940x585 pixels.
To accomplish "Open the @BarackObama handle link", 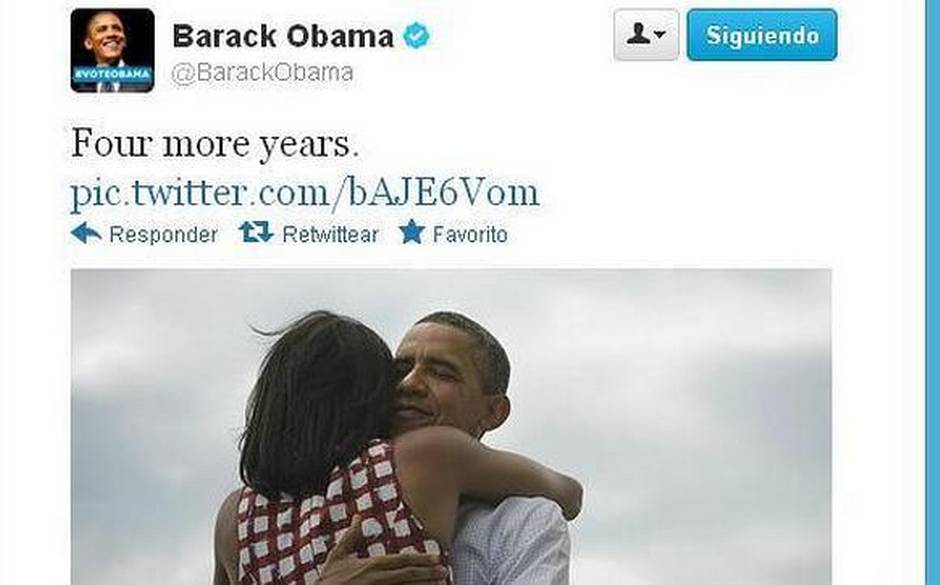I will 263,73.
